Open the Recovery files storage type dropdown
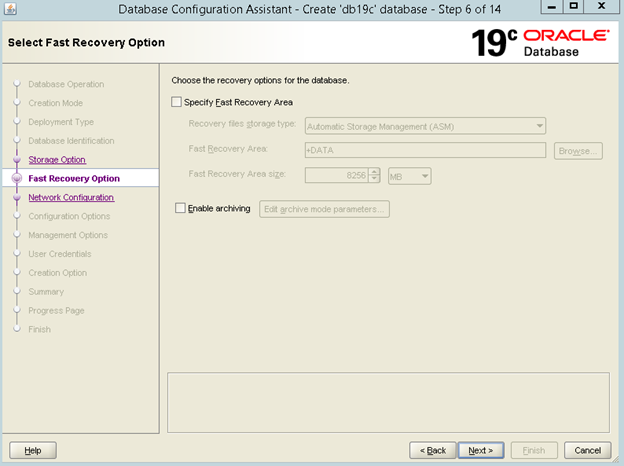This screenshot has width=624, height=466. coord(425,126)
